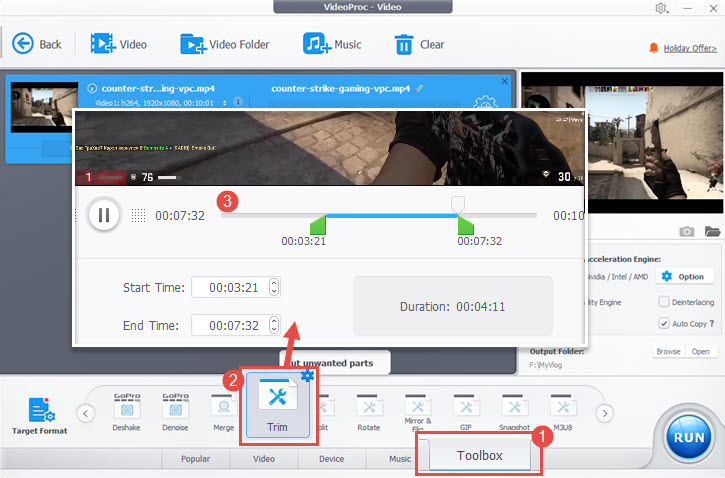This screenshot has width=725, height=478.
Task: Click the Duration 00:04:11 display
Action: click(453, 306)
